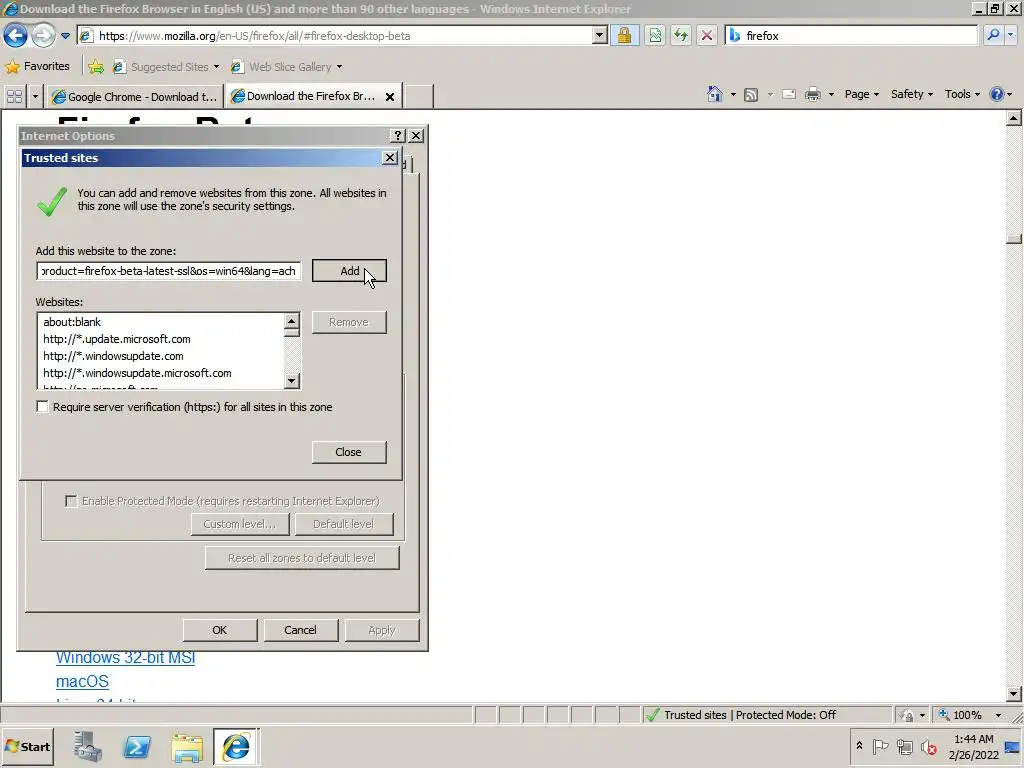The height and width of the screenshot is (768, 1024).
Task: Select http://*.windowsupdate.microsoft.com entry
Action: [x=137, y=373]
